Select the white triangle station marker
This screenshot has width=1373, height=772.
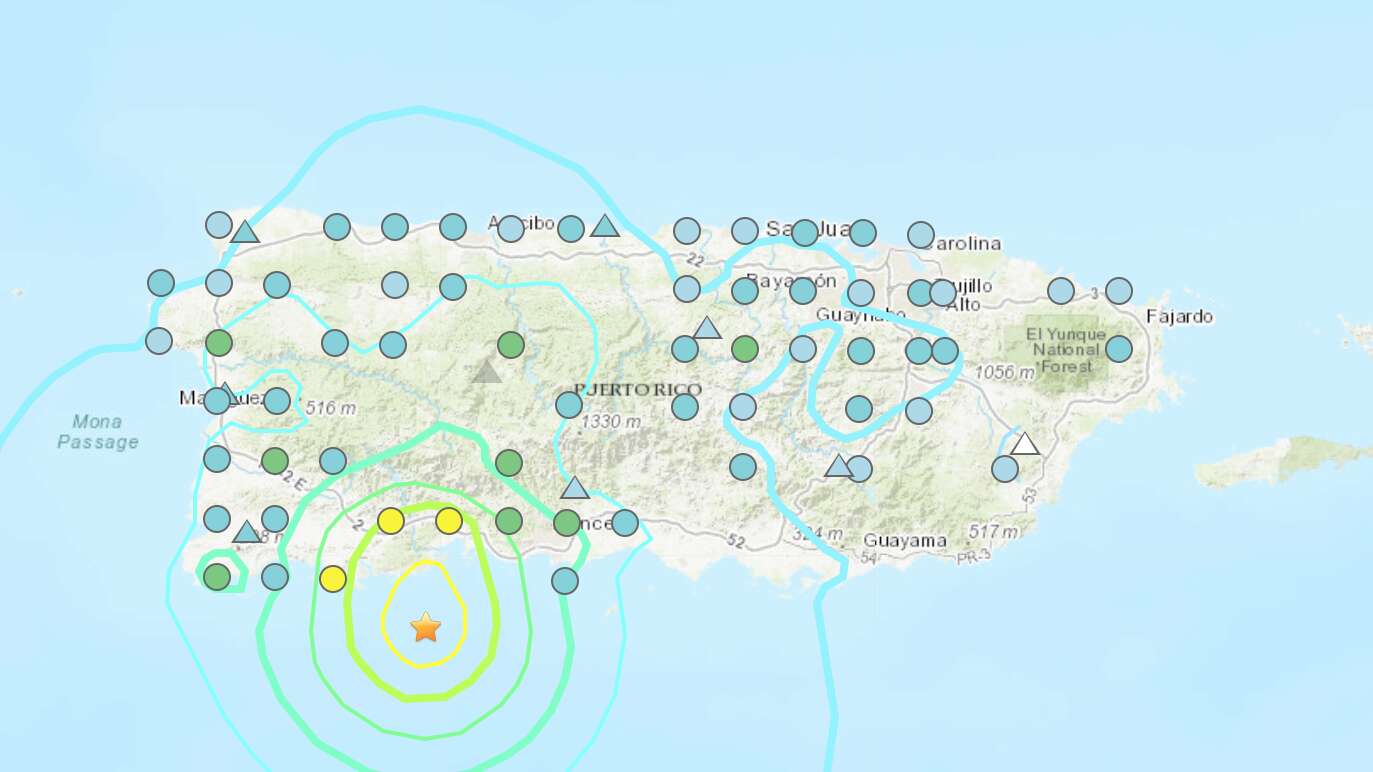pos(1024,444)
